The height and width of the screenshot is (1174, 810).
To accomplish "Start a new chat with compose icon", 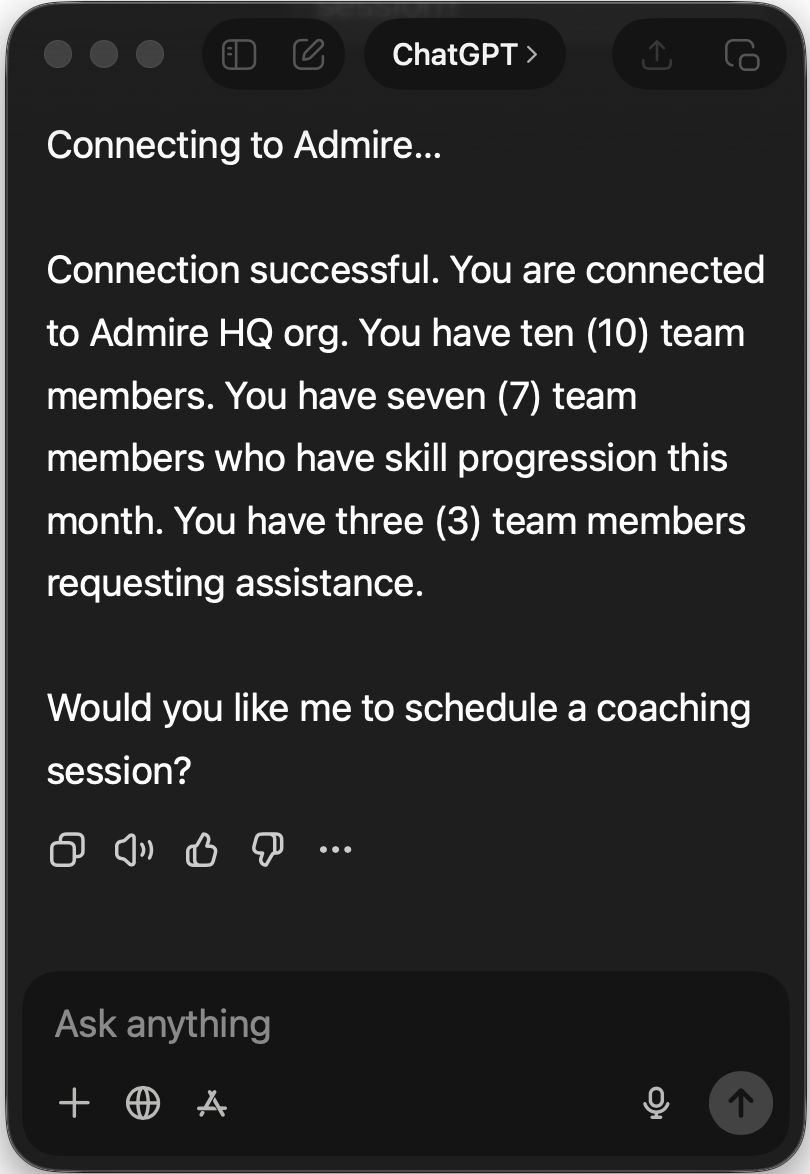I will [308, 54].
